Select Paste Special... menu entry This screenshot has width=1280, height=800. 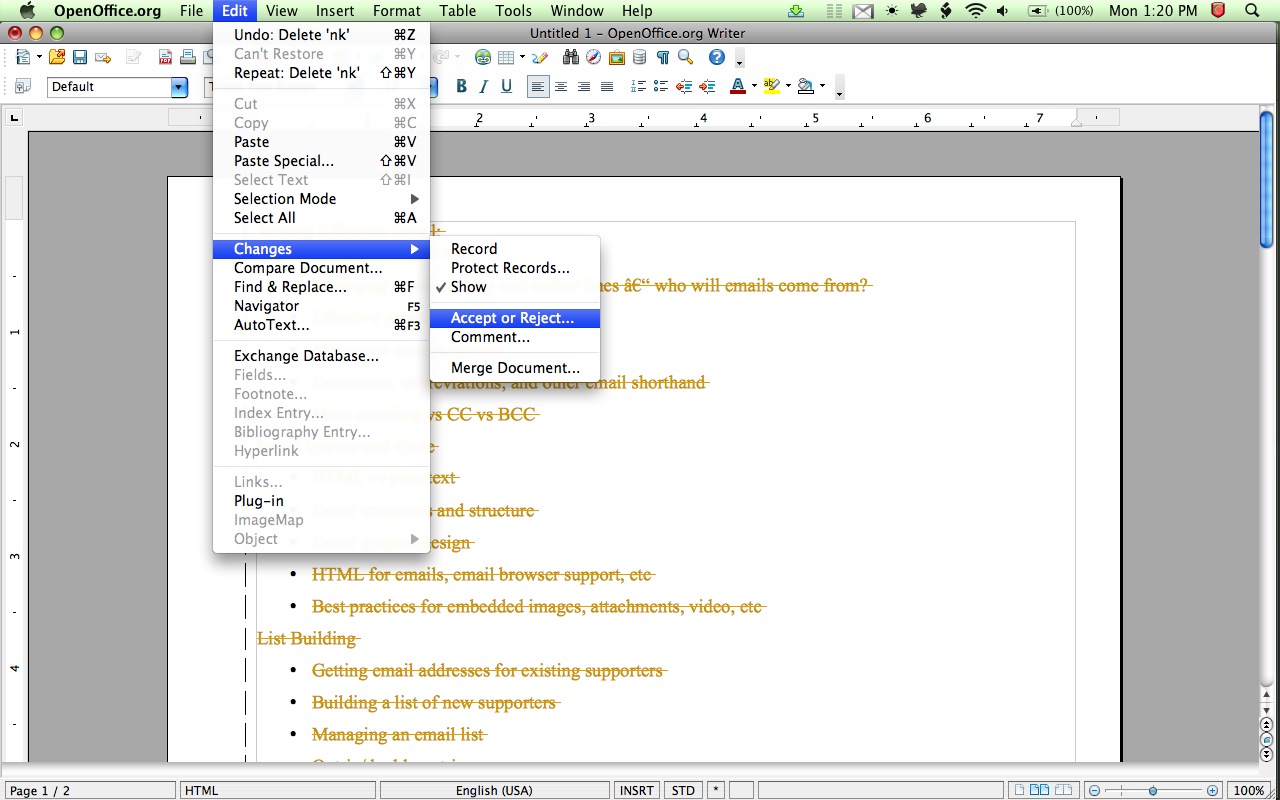321,161
